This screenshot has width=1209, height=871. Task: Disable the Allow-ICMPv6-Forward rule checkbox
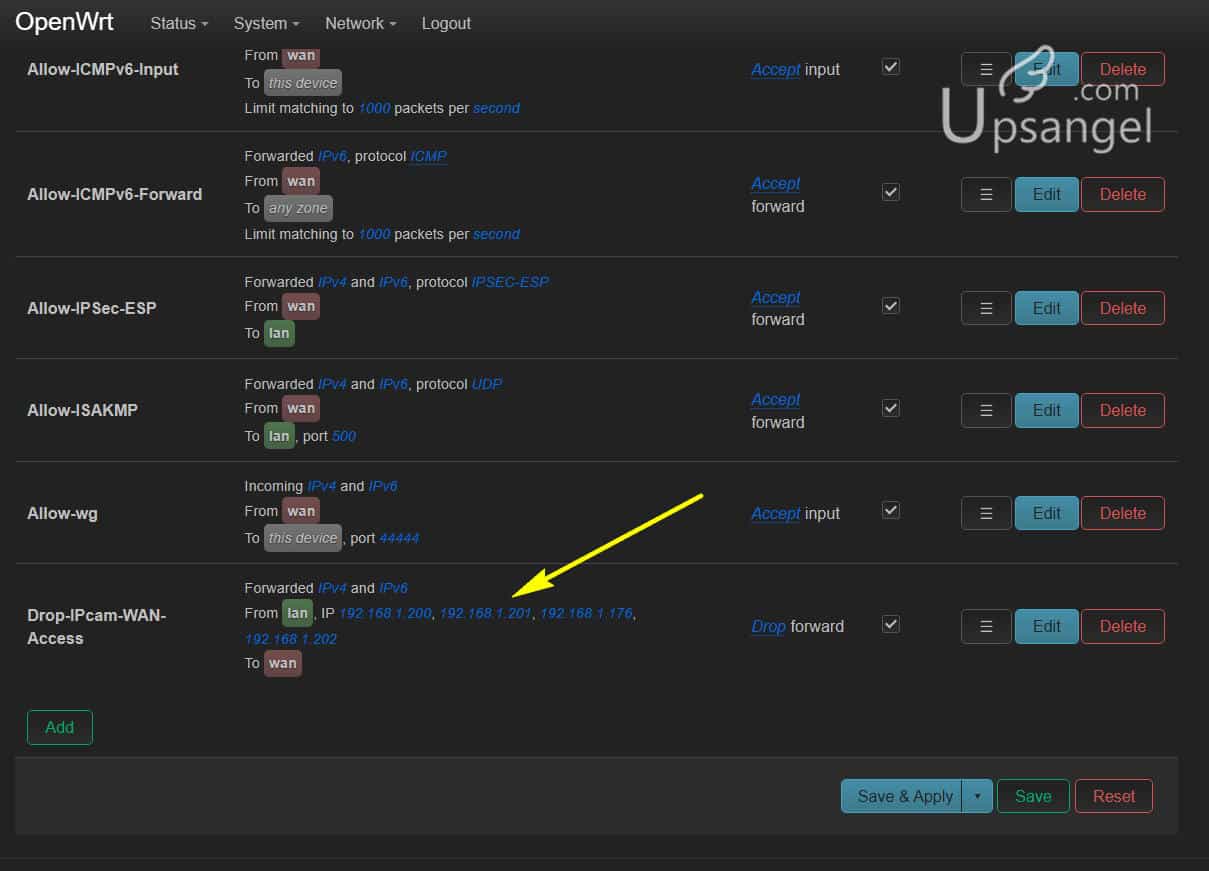(891, 192)
